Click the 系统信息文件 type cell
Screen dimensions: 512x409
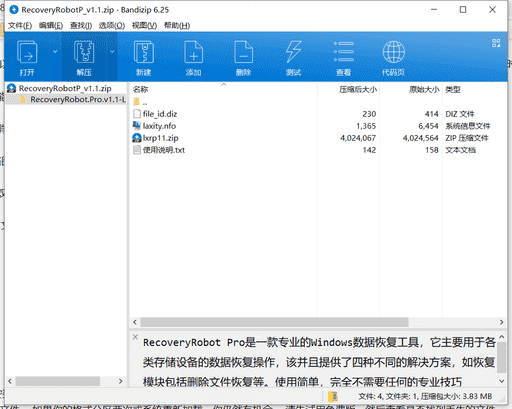(468, 126)
